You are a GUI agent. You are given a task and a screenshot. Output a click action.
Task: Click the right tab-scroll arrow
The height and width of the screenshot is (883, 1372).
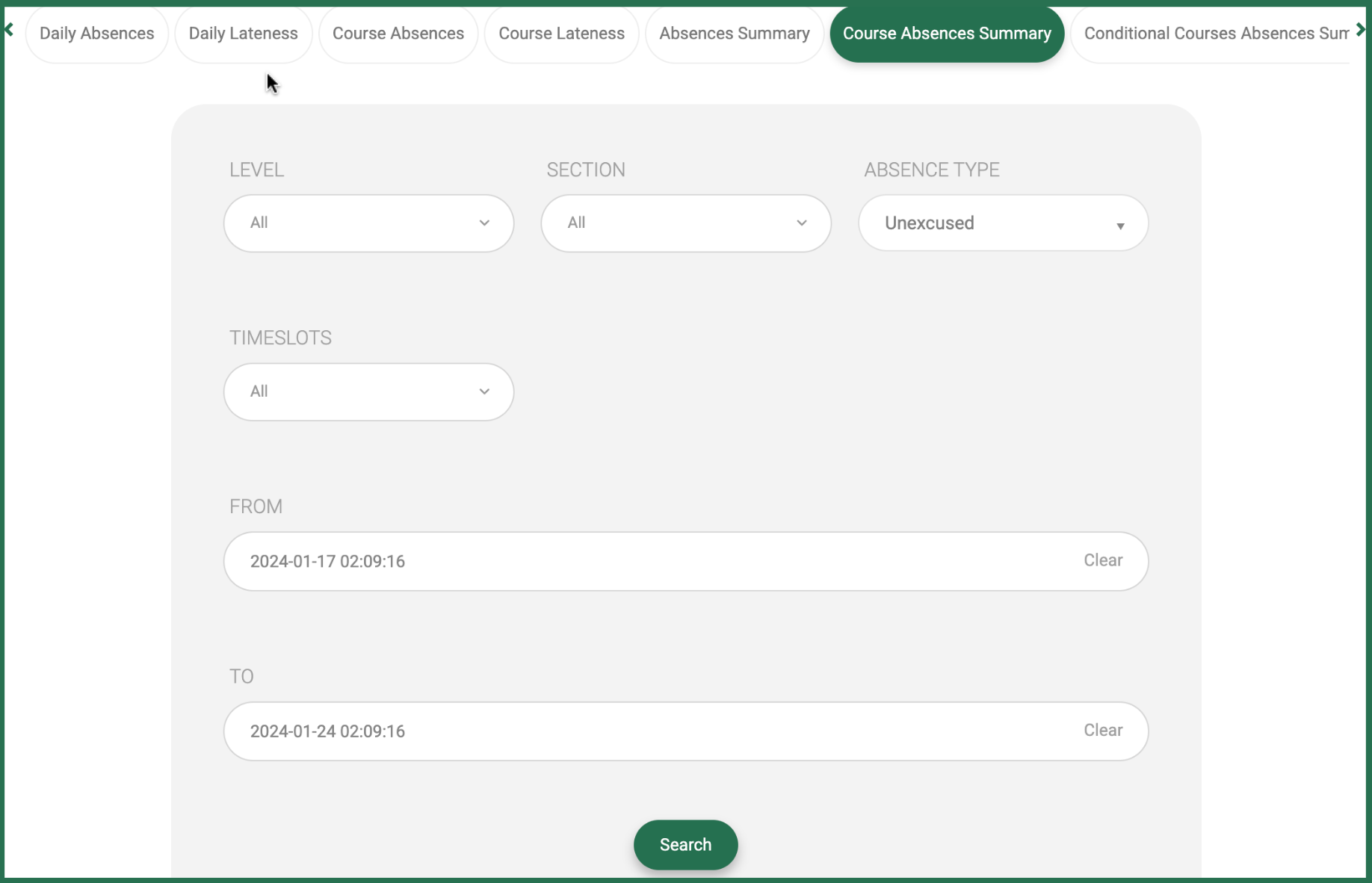click(x=1361, y=30)
